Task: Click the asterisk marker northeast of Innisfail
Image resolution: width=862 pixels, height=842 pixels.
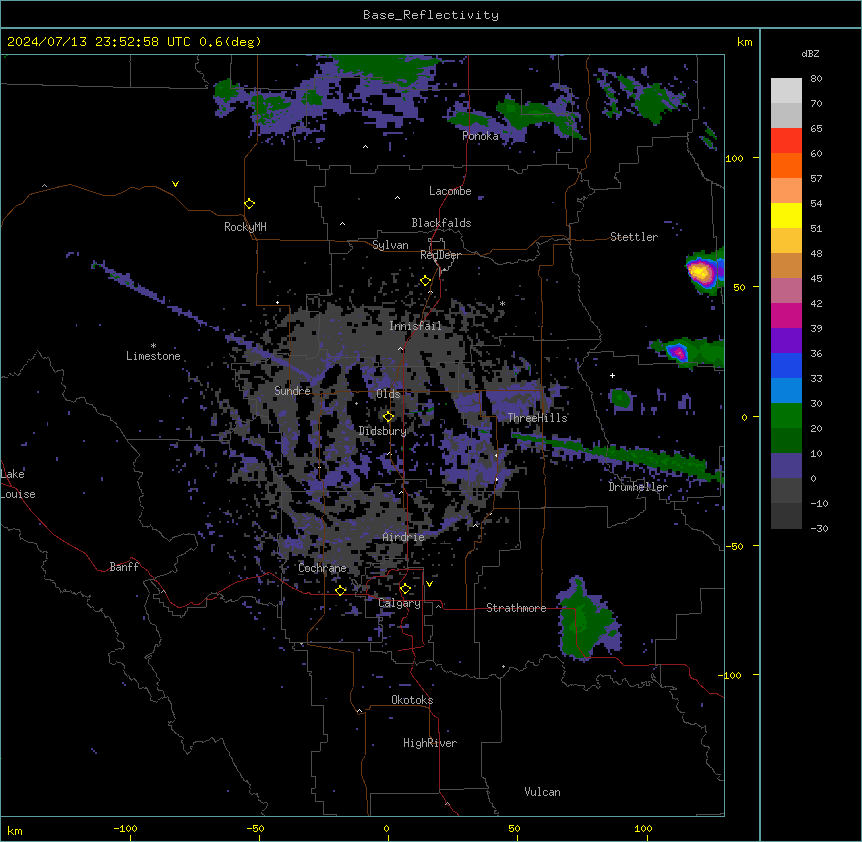Action: point(502,303)
